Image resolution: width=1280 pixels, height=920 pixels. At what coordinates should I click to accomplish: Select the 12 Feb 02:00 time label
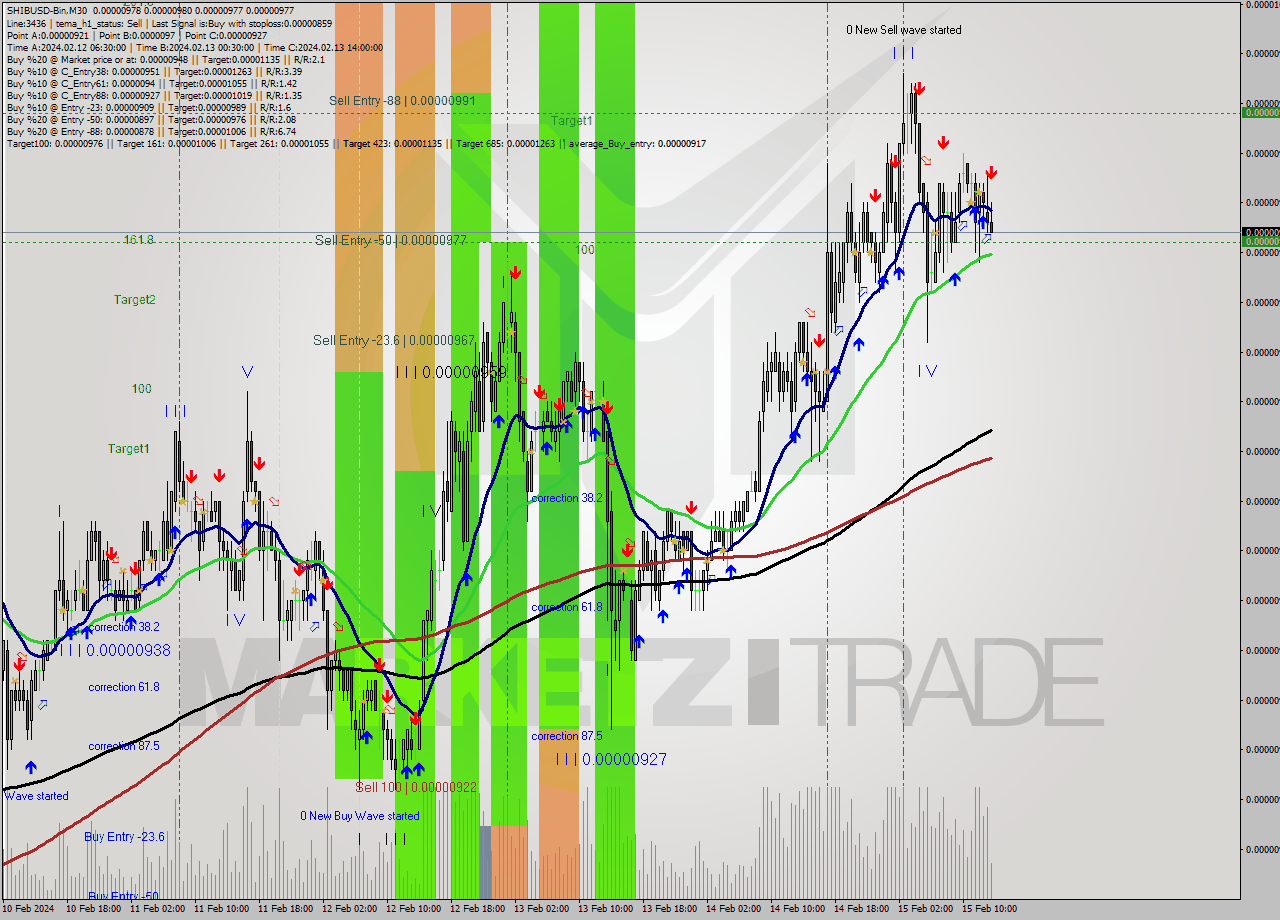tap(349, 909)
